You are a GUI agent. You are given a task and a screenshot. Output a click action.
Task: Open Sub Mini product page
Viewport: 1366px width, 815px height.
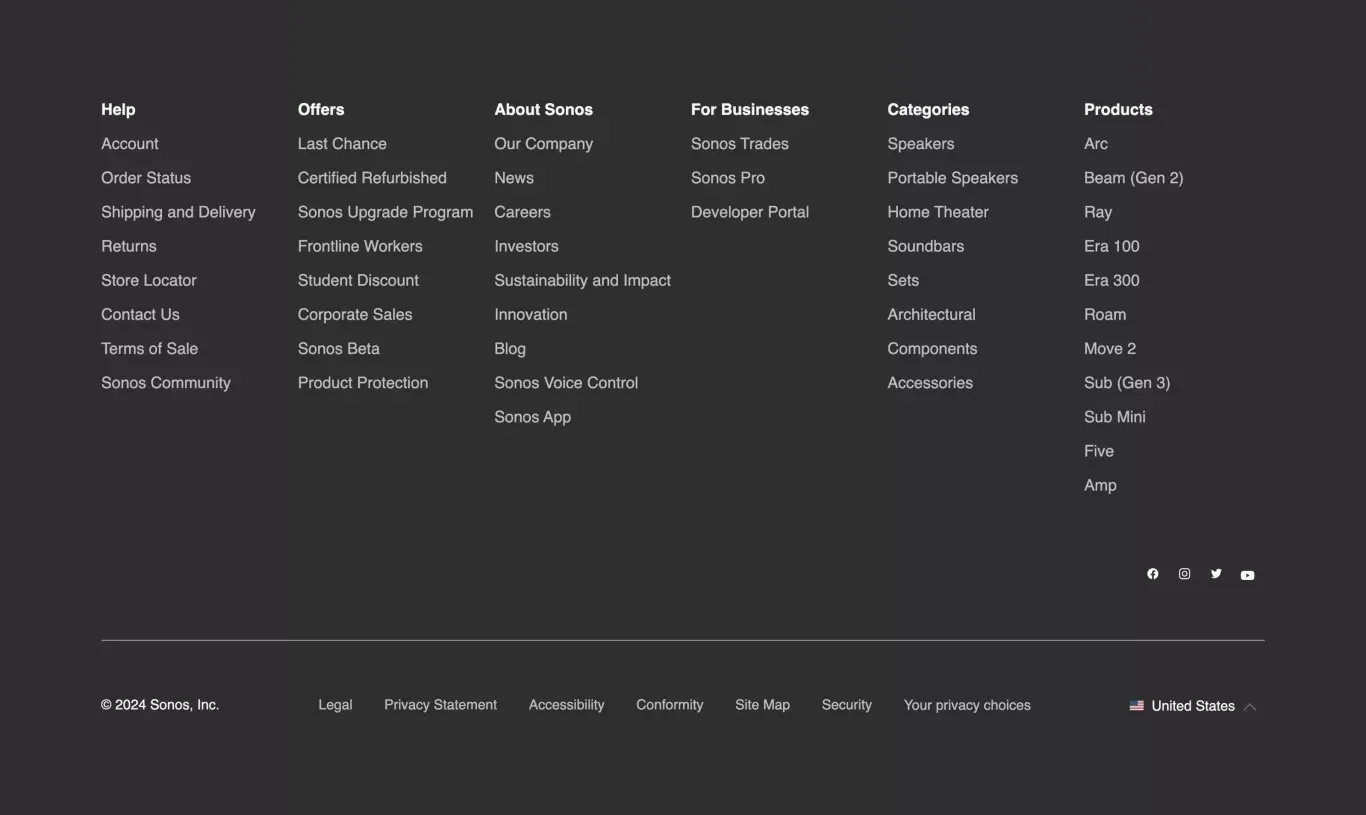(1115, 417)
